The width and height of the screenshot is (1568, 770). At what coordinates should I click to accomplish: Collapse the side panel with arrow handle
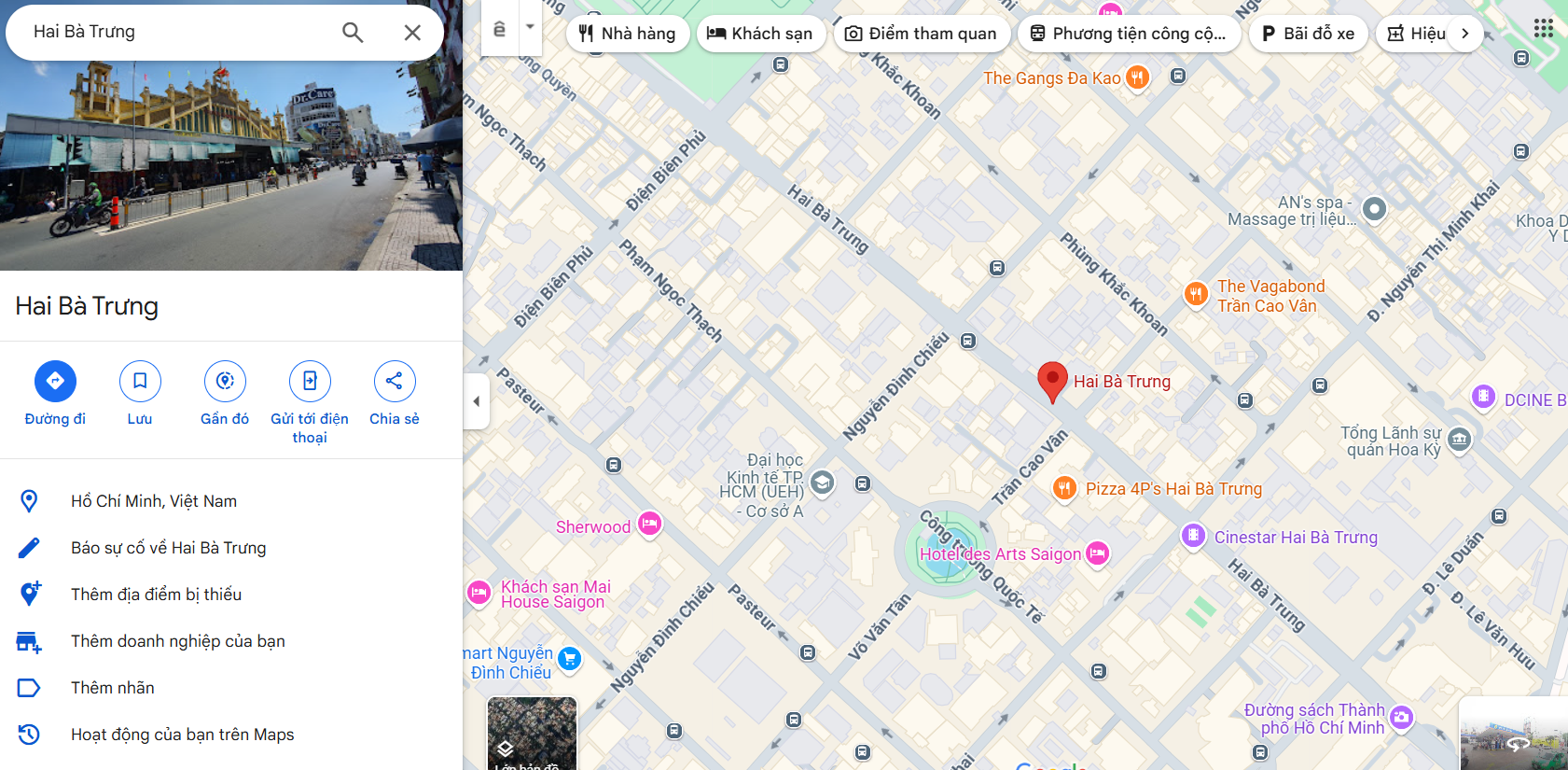477,401
